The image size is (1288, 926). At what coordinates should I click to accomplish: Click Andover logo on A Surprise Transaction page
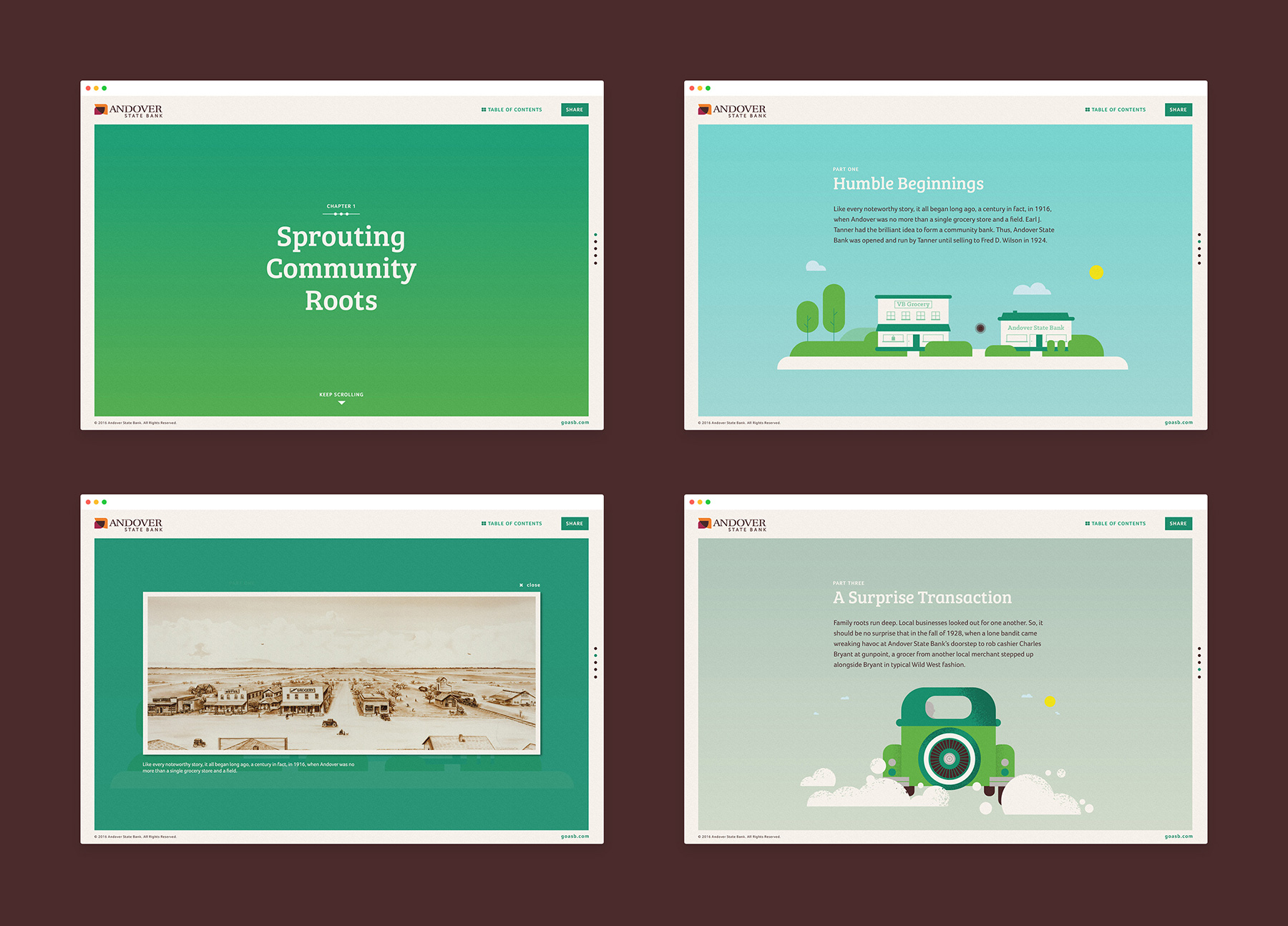(x=732, y=524)
